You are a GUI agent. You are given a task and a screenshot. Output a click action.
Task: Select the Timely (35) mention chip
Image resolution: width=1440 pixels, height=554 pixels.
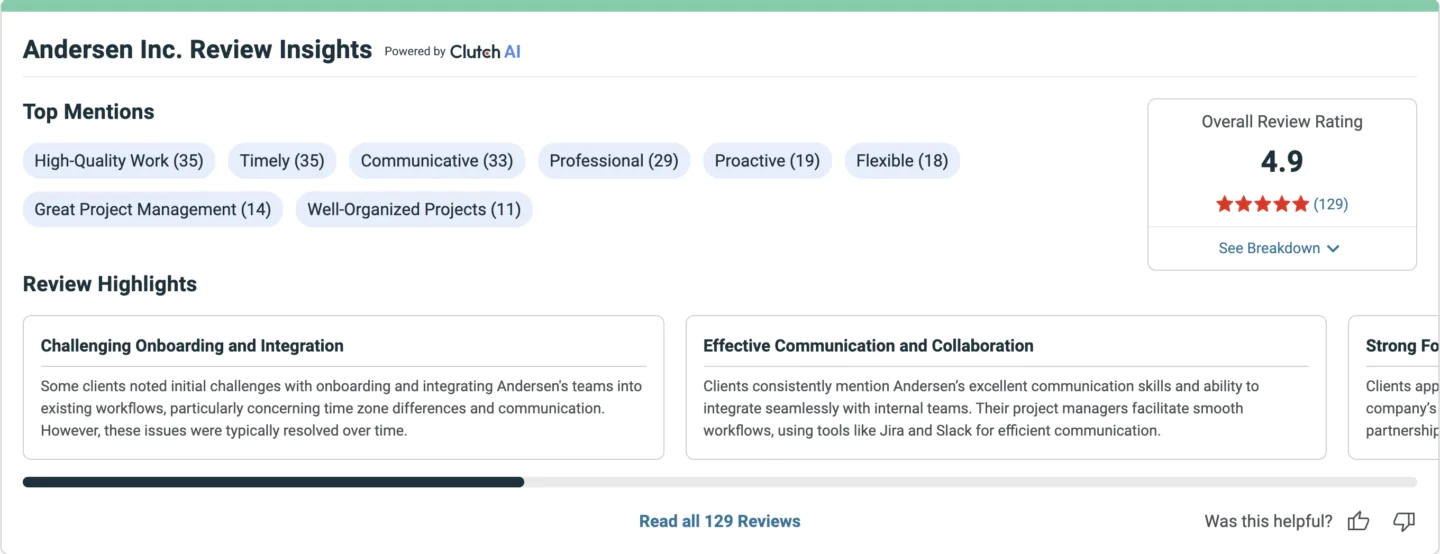[x=282, y=161]
